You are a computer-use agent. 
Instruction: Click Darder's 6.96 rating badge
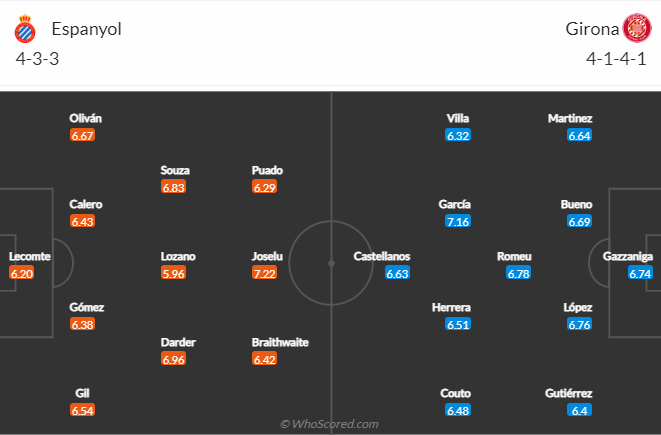(173, 359)
